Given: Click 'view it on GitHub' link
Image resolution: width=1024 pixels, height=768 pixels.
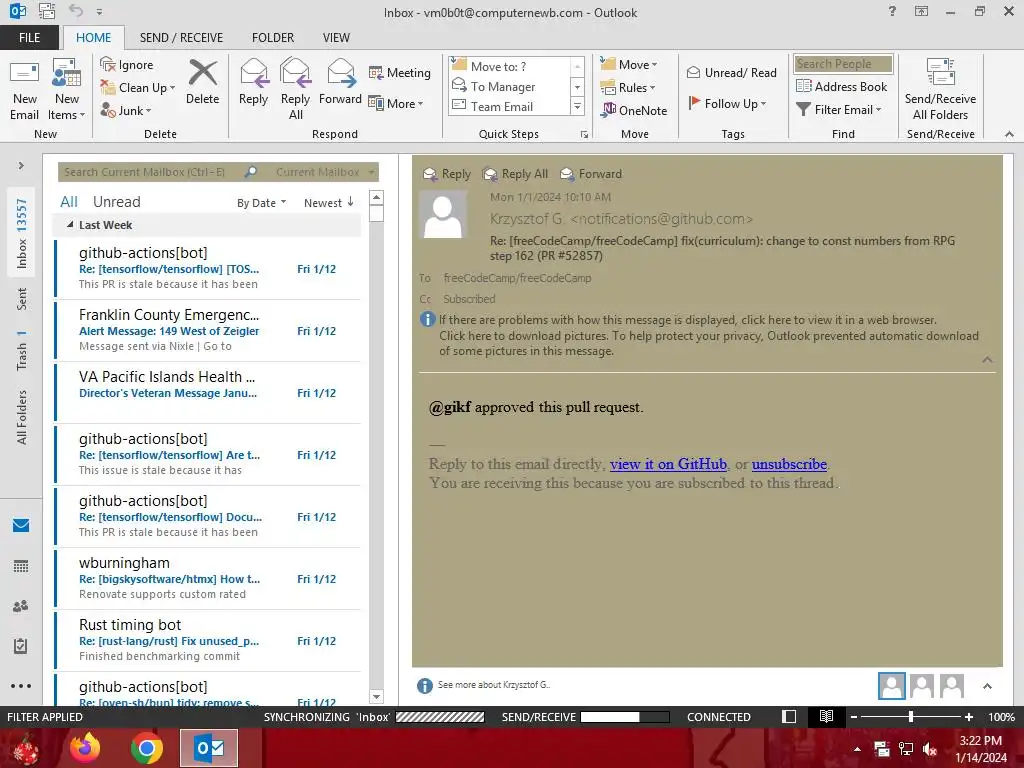Looking at the screenshot, I should pyautogui.click(x=668, y=464).
